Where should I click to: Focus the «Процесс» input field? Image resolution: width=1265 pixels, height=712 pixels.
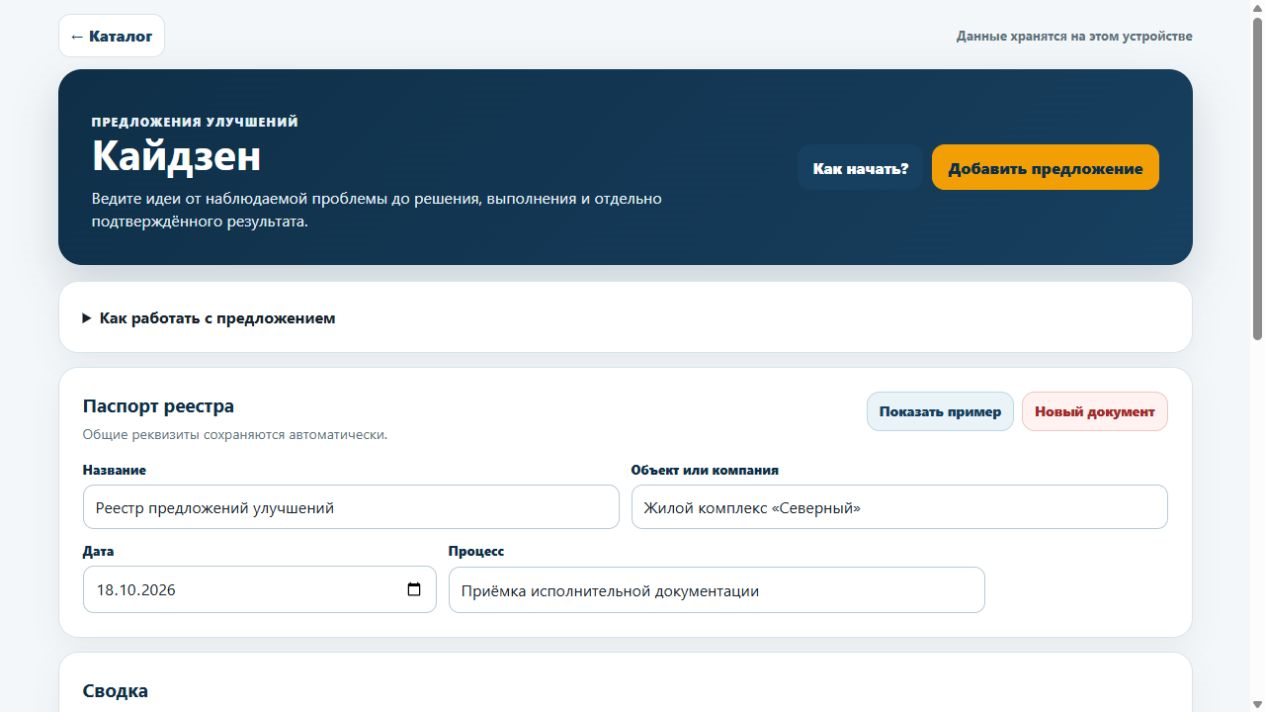pos(716,590)
